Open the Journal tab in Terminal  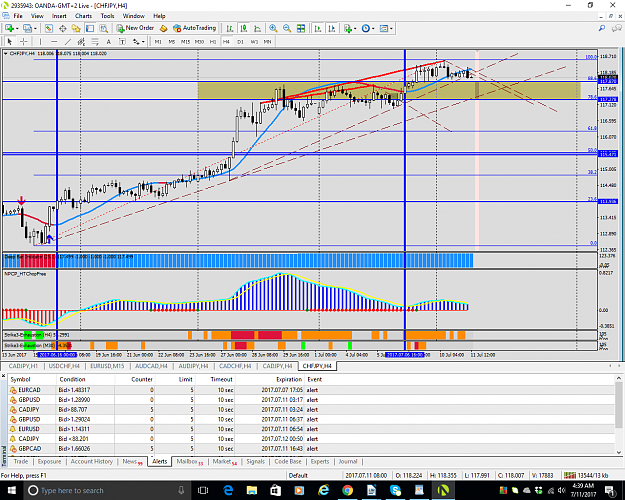(x=348, y=461)
